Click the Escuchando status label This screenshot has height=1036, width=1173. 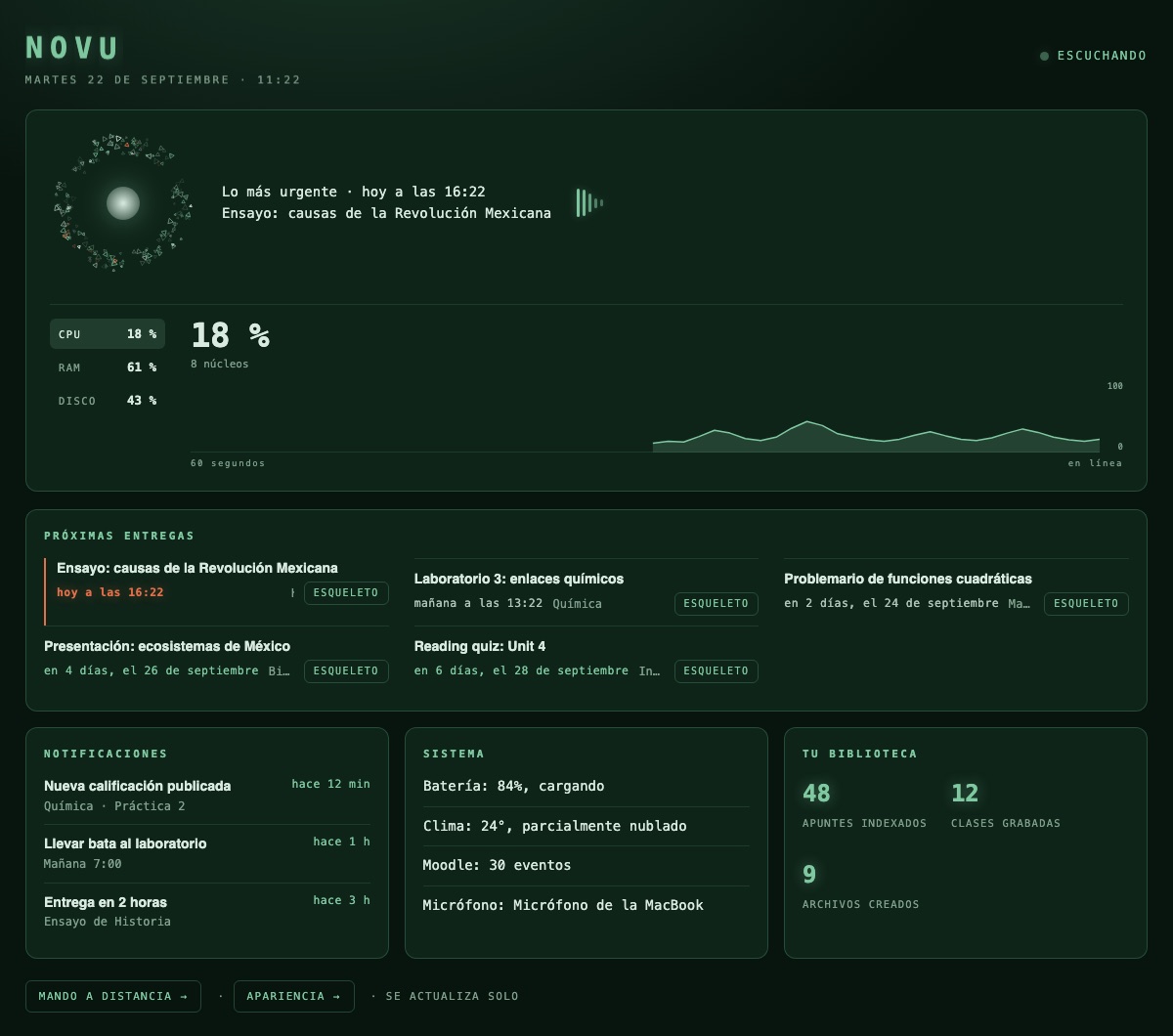click(x=1102, y=56)
